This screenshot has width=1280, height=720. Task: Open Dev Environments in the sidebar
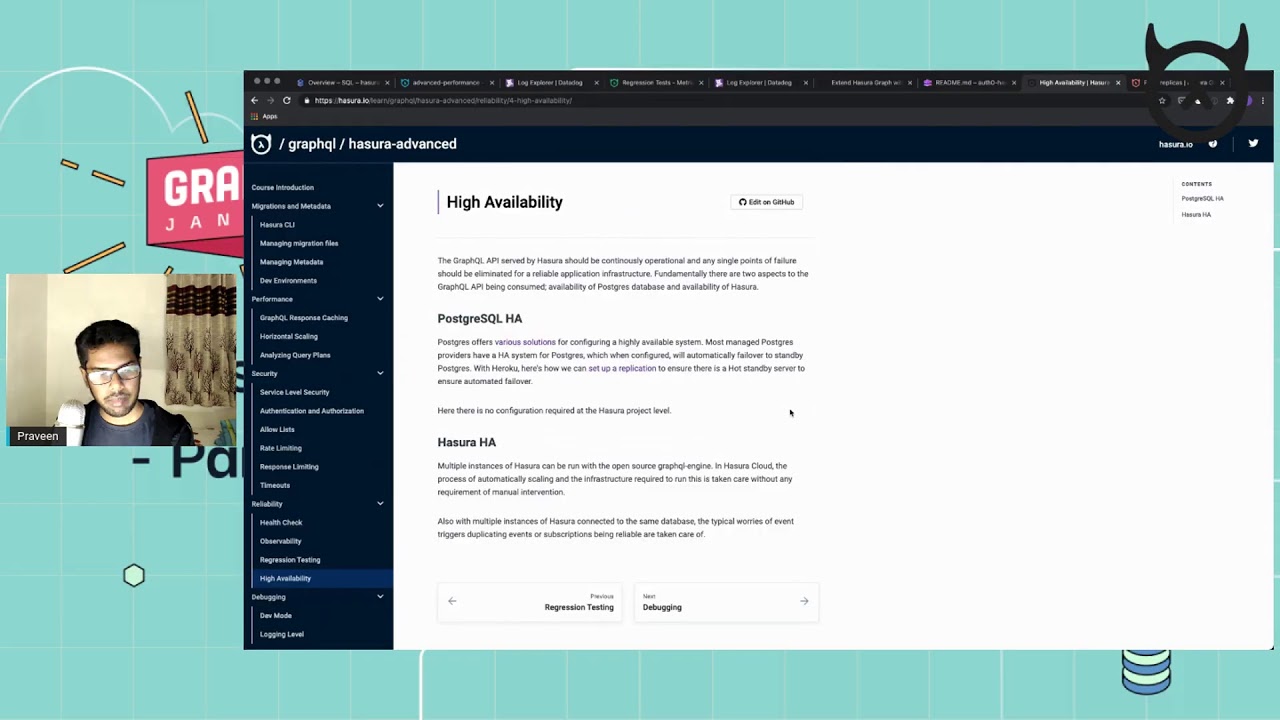(x=288, y=281)
